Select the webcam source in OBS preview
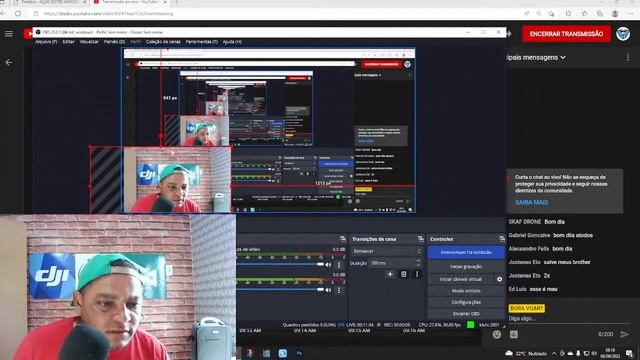 162,180
